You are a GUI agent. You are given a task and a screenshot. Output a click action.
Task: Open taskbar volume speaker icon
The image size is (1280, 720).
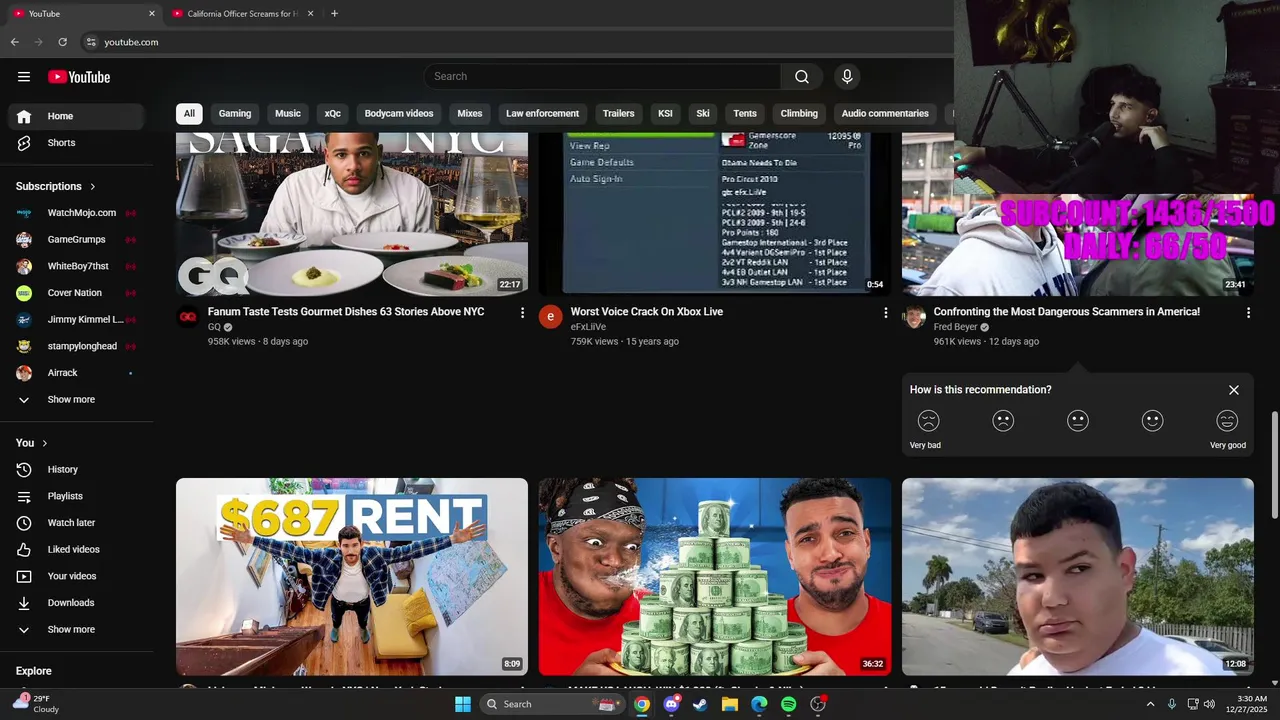pos(1208,704)
